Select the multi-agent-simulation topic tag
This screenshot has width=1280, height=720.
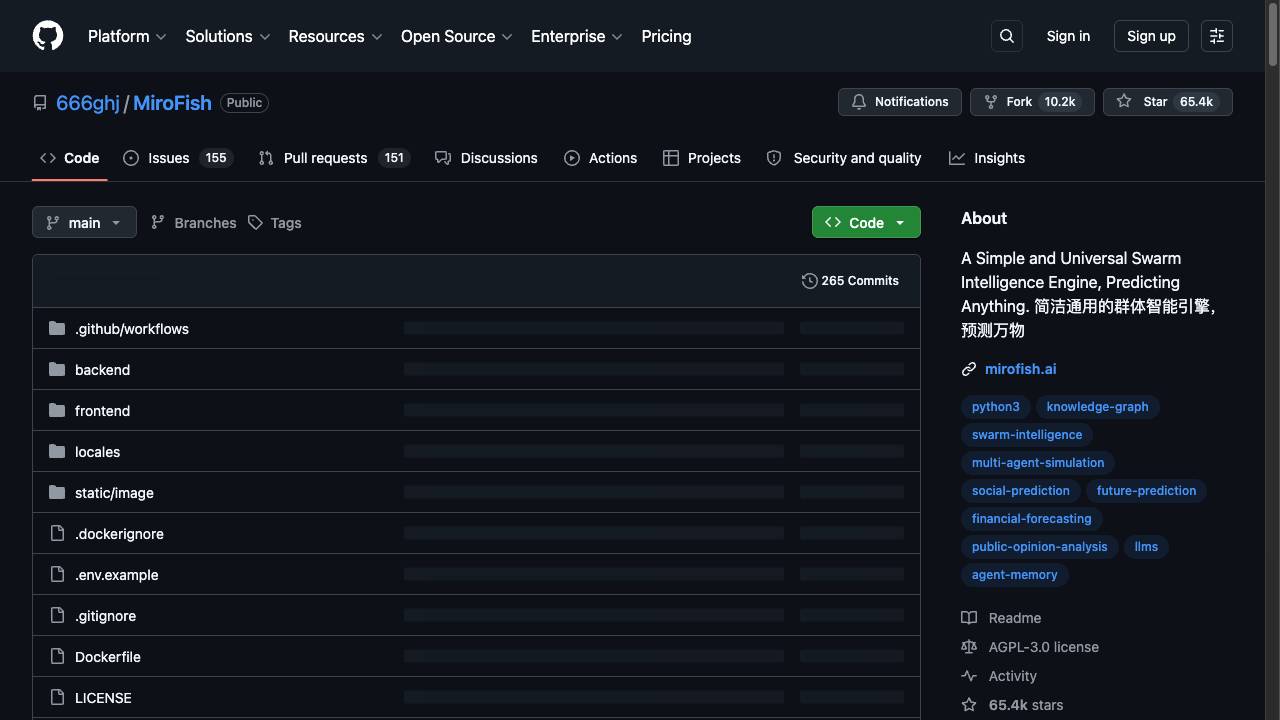[1038, 463]
